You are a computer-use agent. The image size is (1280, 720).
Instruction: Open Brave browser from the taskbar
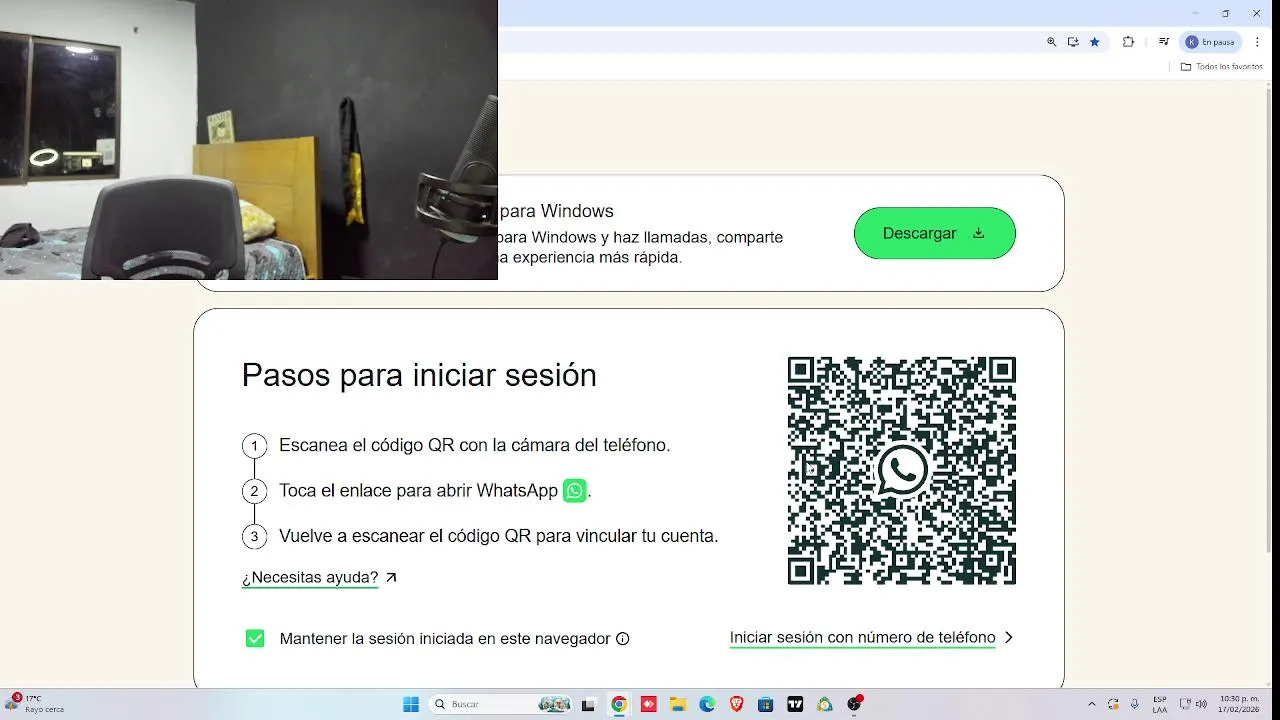736,704
